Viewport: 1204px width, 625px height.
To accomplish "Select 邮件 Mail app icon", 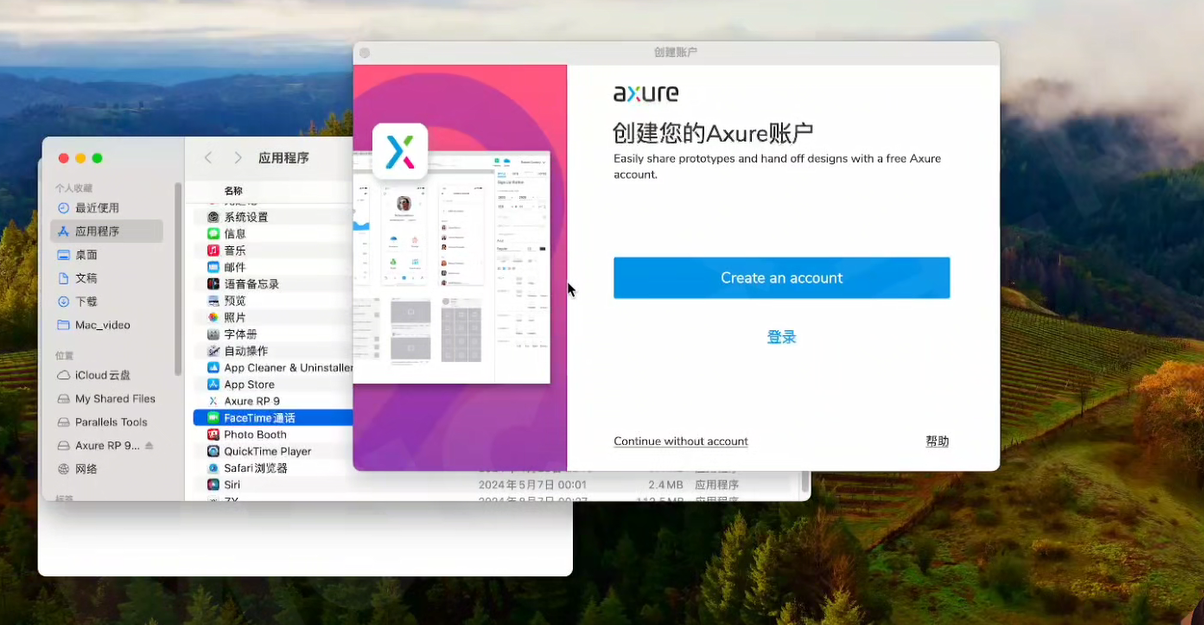I will (x=213, y=267).
